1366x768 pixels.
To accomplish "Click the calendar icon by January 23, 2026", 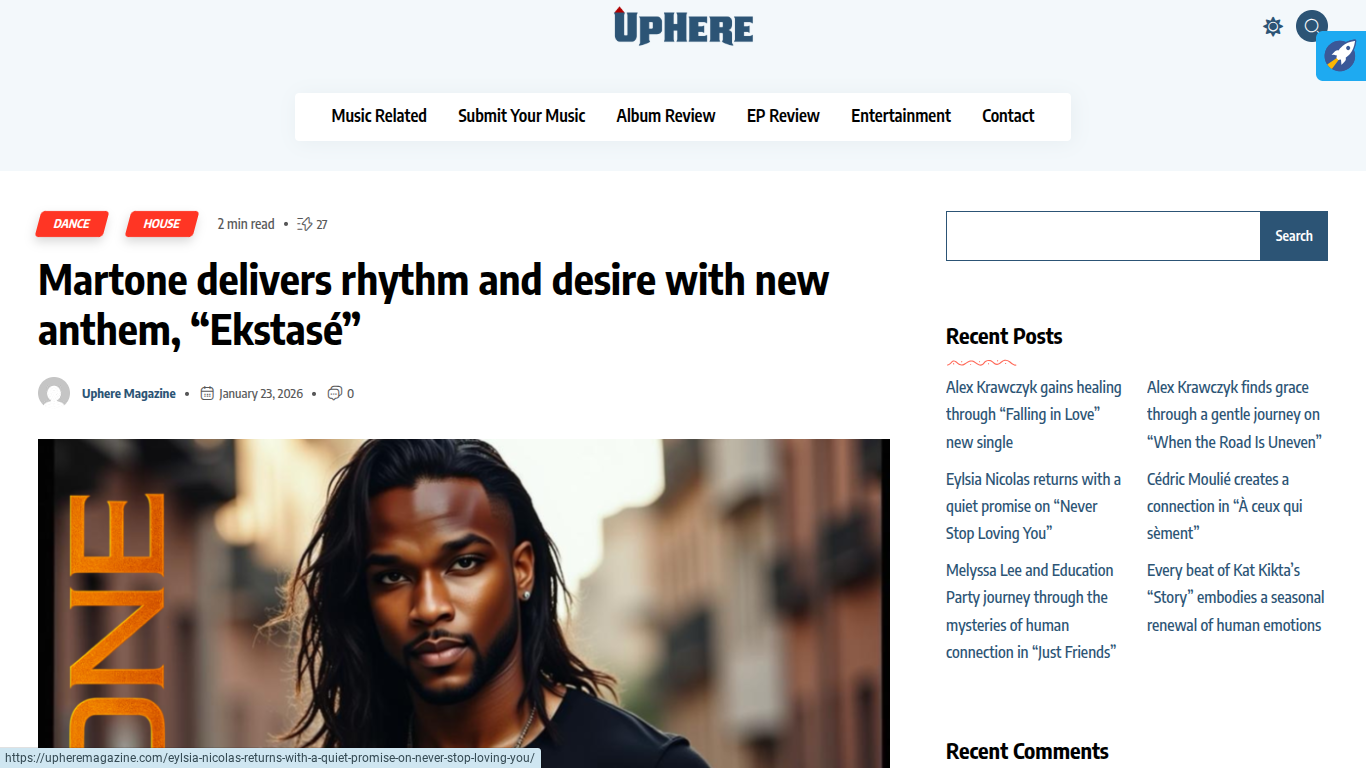I will coord(207,393).
